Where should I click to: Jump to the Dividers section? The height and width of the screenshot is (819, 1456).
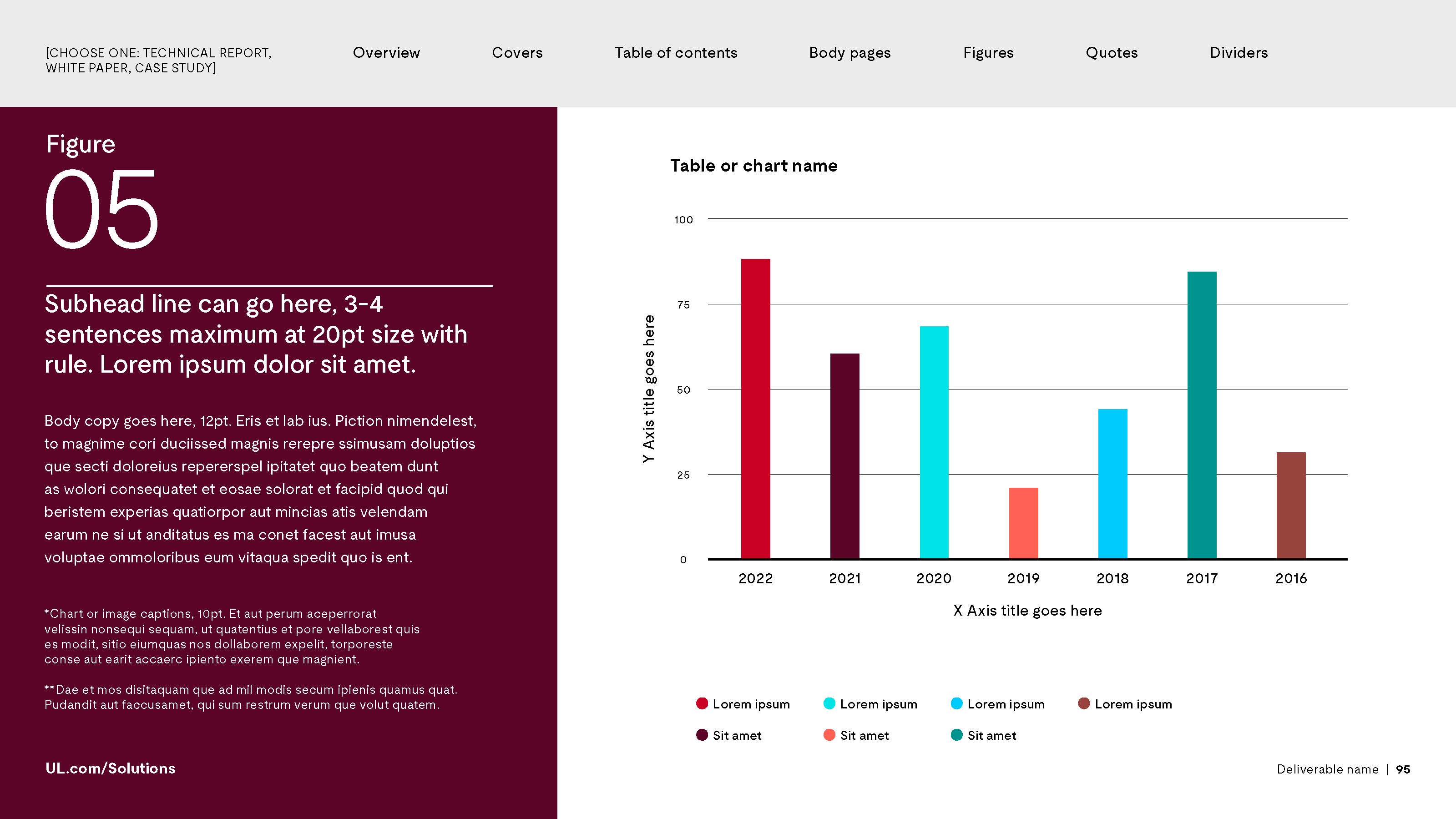point(1239,53)
